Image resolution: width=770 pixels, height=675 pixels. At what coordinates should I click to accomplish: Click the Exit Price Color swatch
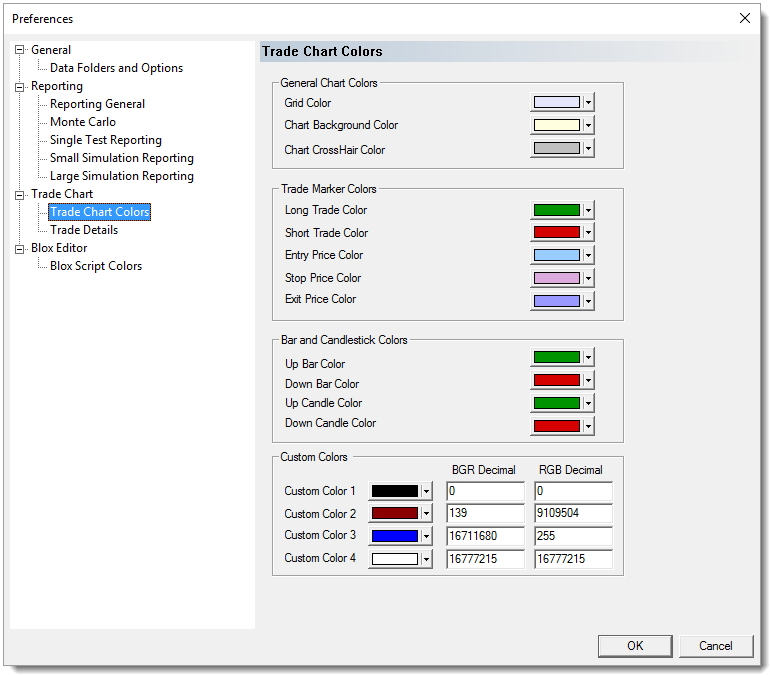pos(556,300)
